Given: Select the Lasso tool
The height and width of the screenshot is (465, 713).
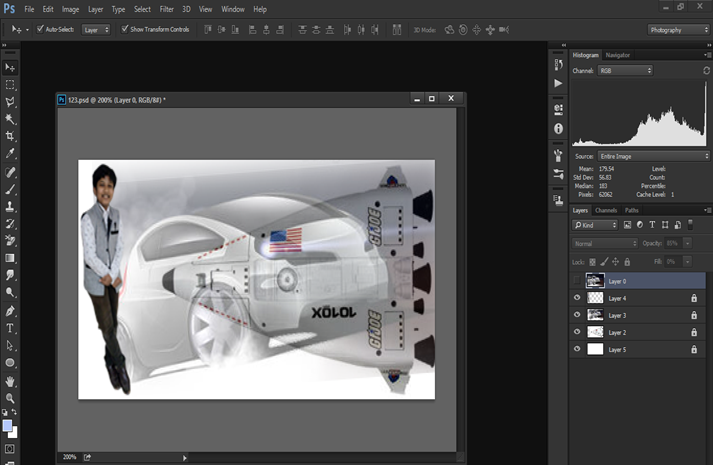Looking at the screenshot, I should tap(10, 102).
